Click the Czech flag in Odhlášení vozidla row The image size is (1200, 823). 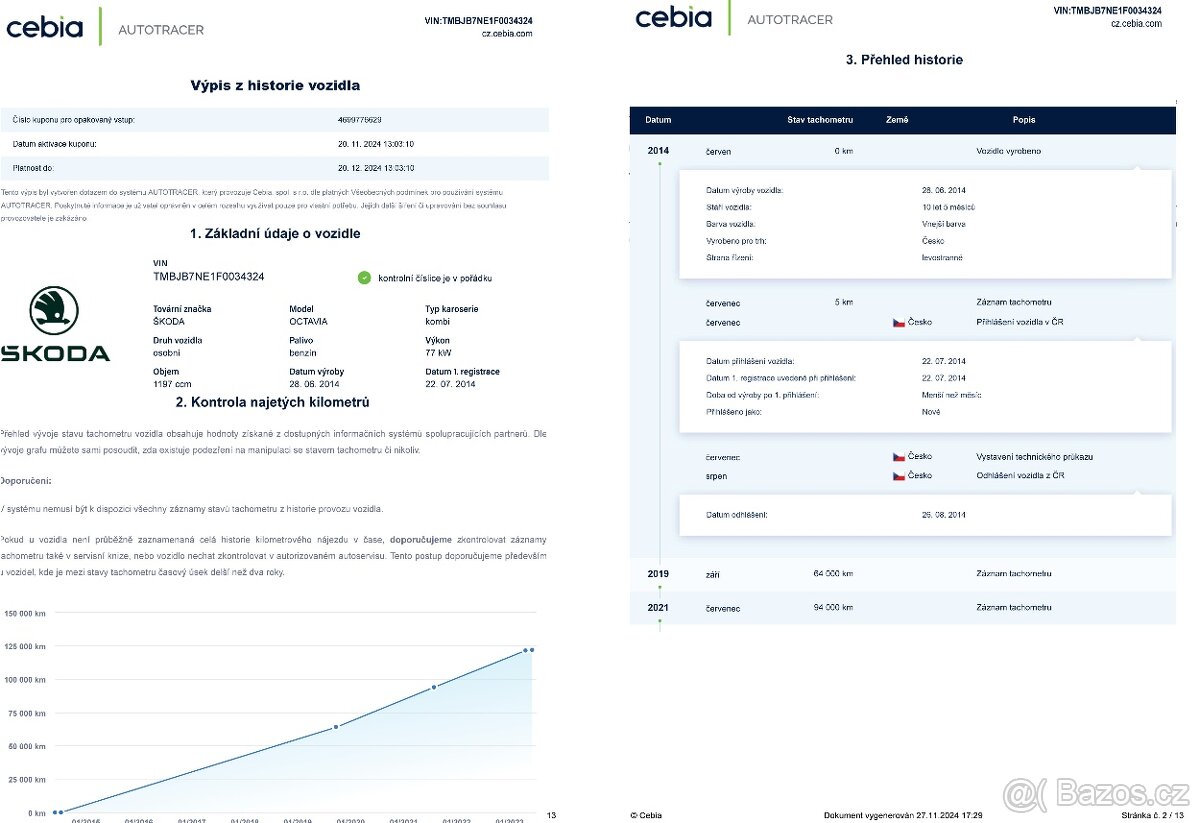point(899,475)
